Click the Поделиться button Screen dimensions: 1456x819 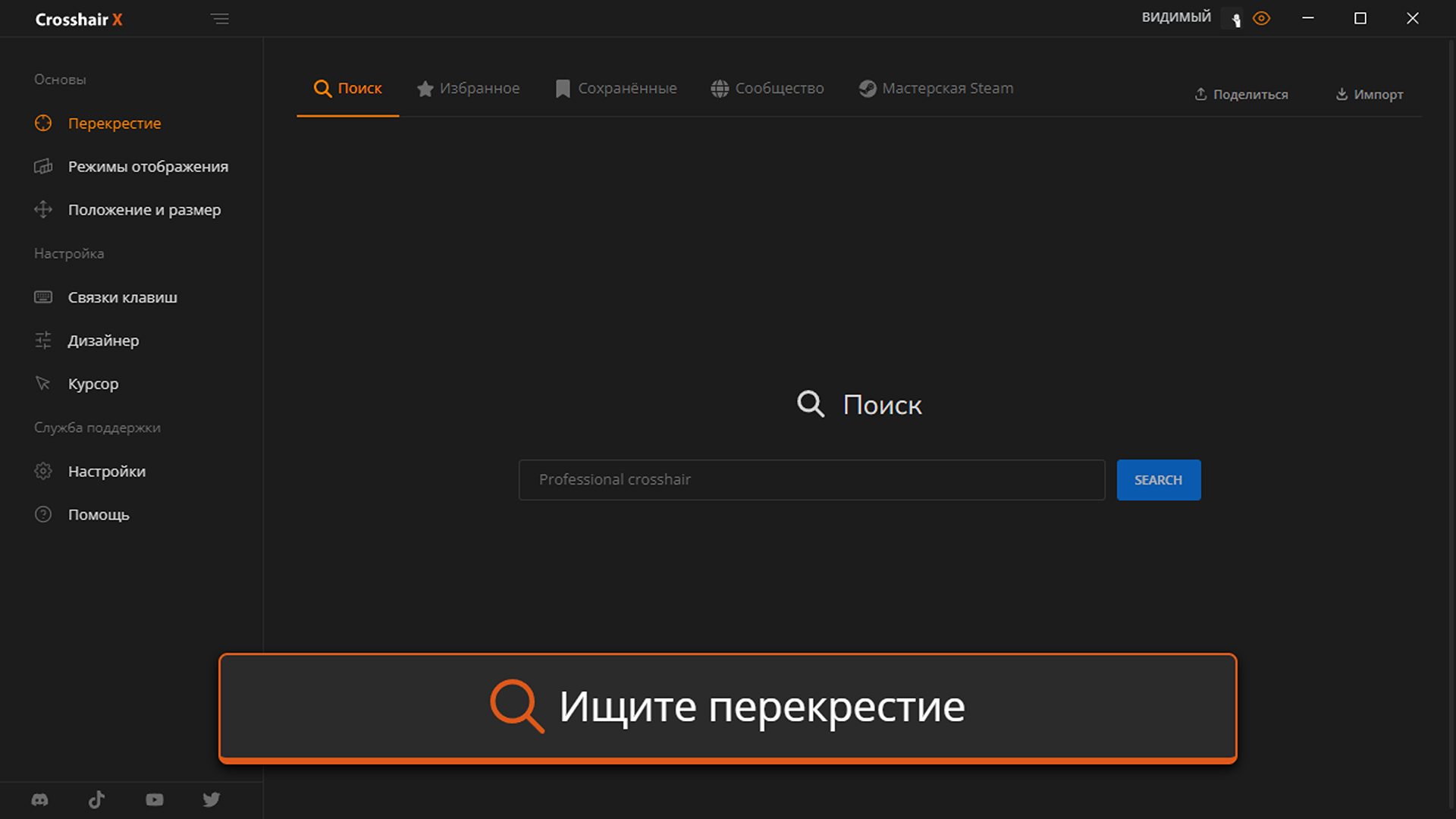pyautogui.click(x=1241, y=94)
